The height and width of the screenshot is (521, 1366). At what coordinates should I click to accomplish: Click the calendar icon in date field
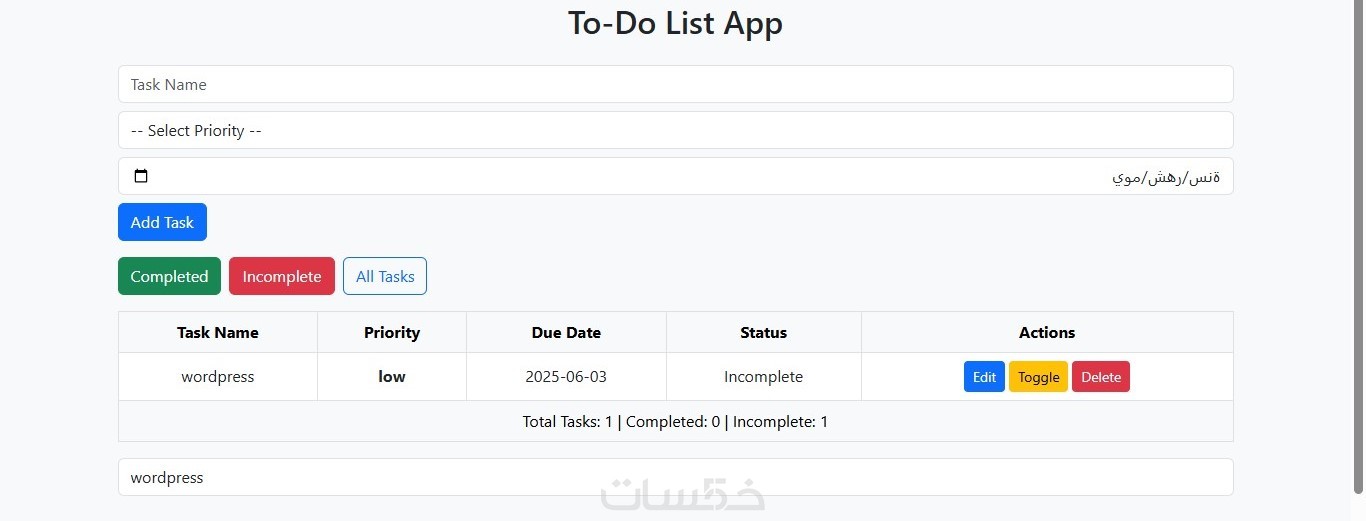[x=141, y=177]
